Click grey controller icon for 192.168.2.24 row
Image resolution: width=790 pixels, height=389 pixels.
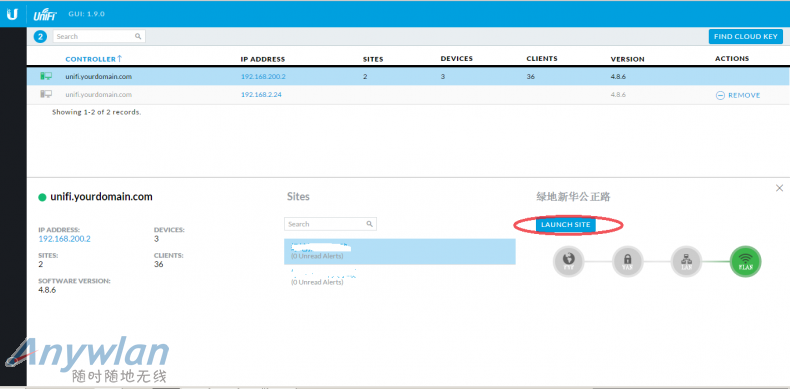[46, 94]
